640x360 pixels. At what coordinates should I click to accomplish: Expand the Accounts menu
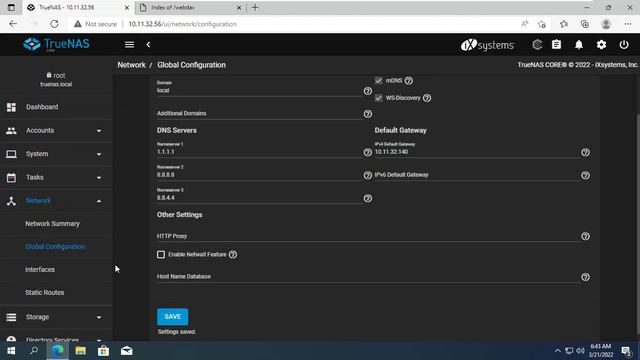point(56,131)
